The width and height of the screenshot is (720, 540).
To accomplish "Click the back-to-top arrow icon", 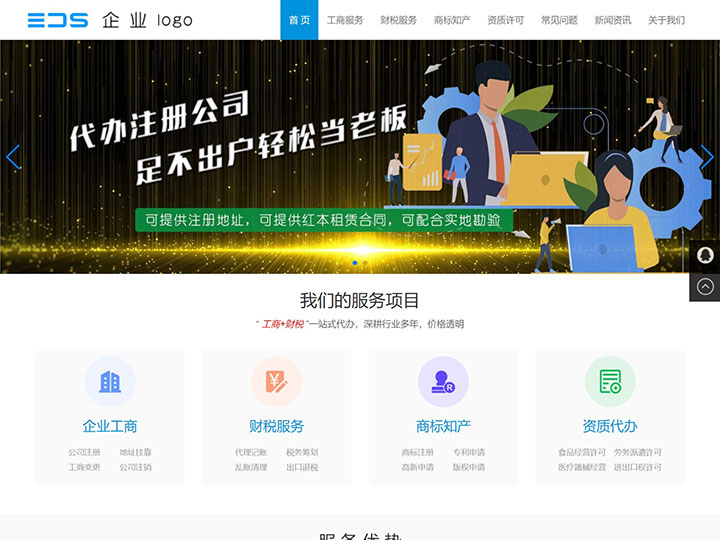I will point(705,287).
